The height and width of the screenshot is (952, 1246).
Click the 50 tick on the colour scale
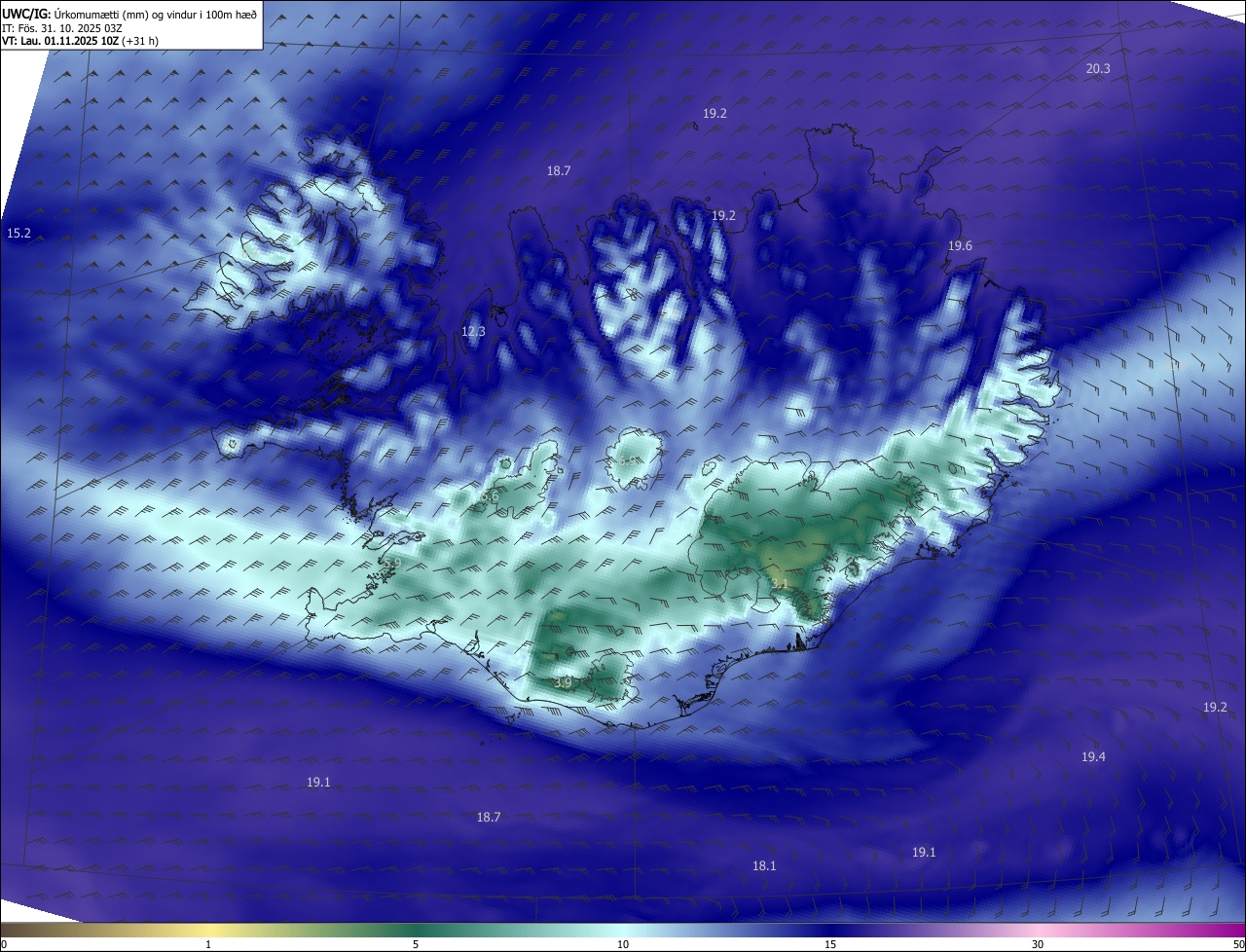pyautogui.click(x=1238, y=944)
